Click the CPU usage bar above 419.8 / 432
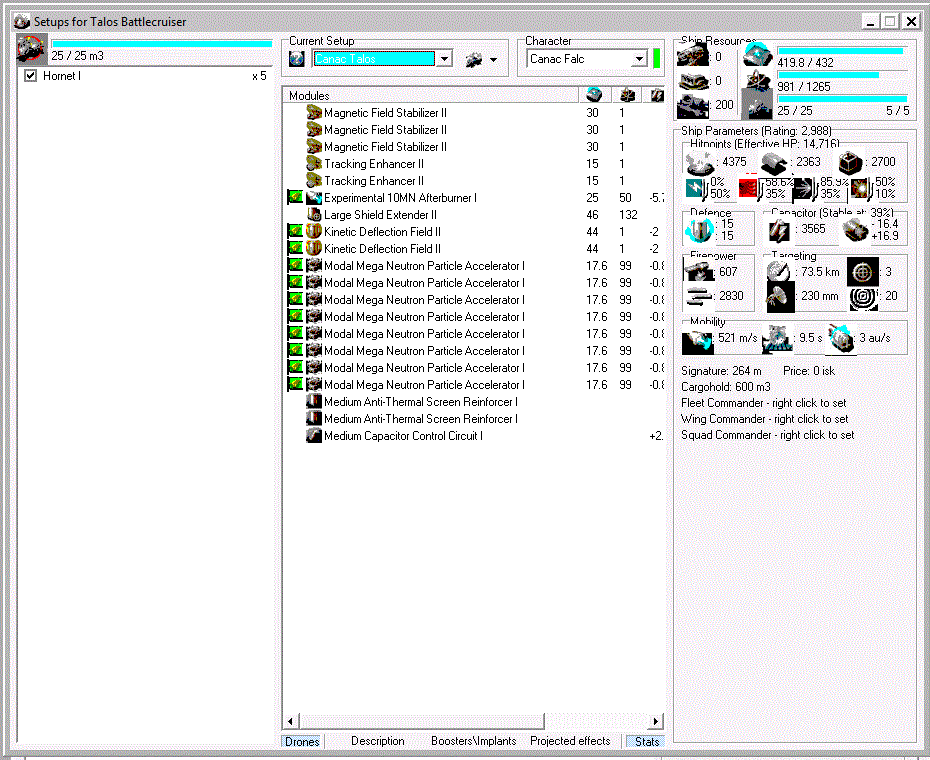 (x=840, y=52)
